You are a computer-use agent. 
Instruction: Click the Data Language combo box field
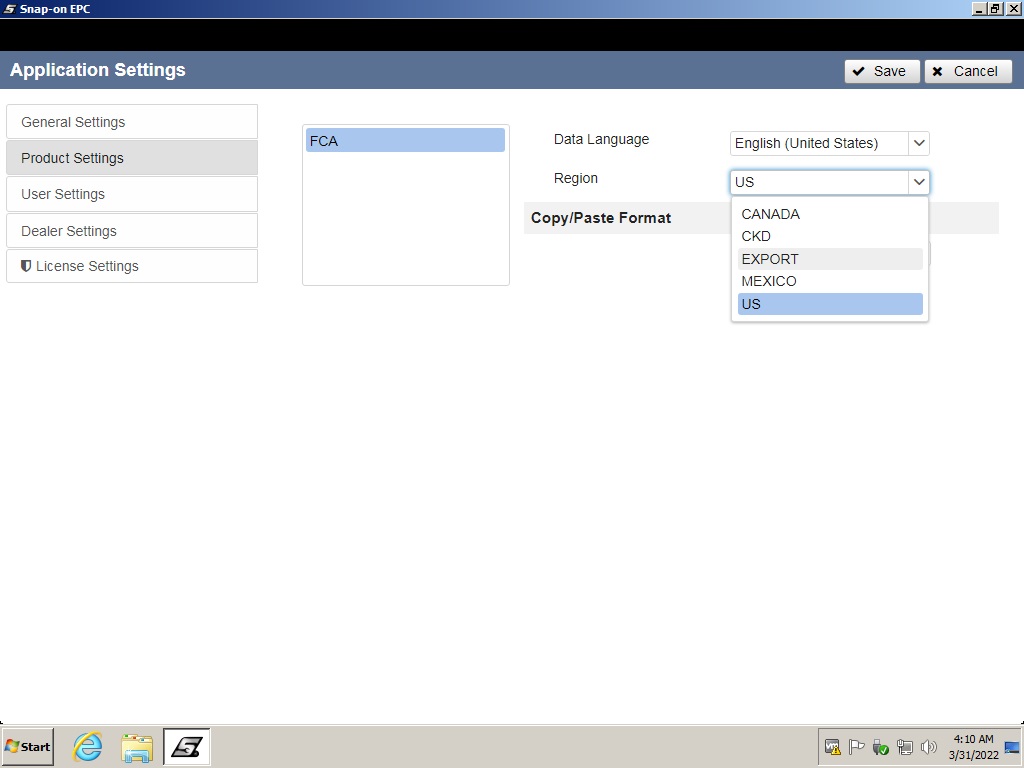click(x=829, y=143)
